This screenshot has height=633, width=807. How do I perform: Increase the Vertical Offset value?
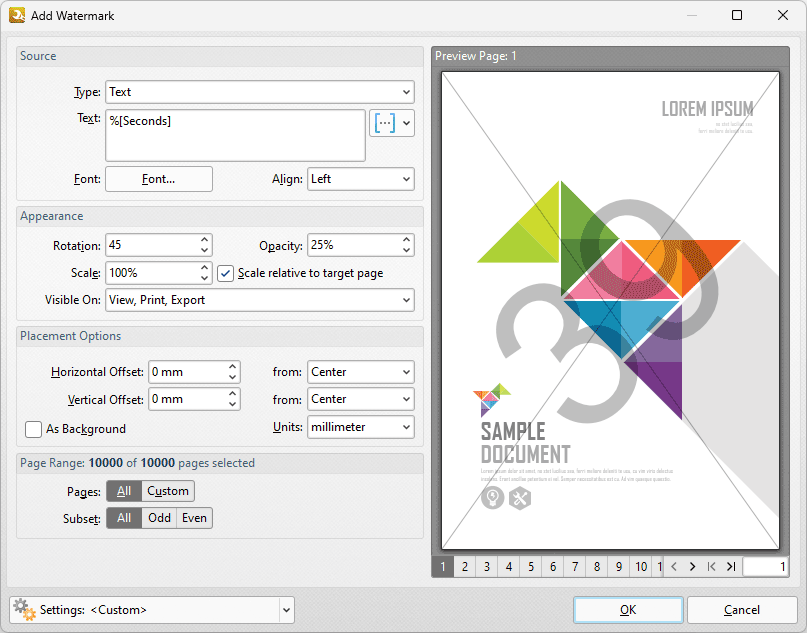click(233, 394)
